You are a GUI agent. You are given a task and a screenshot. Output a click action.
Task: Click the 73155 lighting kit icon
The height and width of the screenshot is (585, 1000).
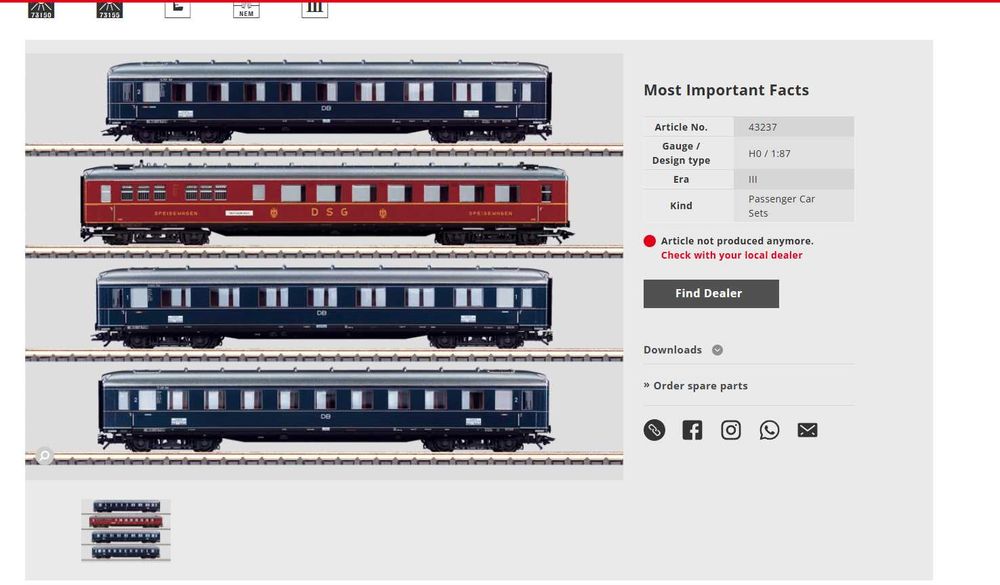[x=109, y=10]
